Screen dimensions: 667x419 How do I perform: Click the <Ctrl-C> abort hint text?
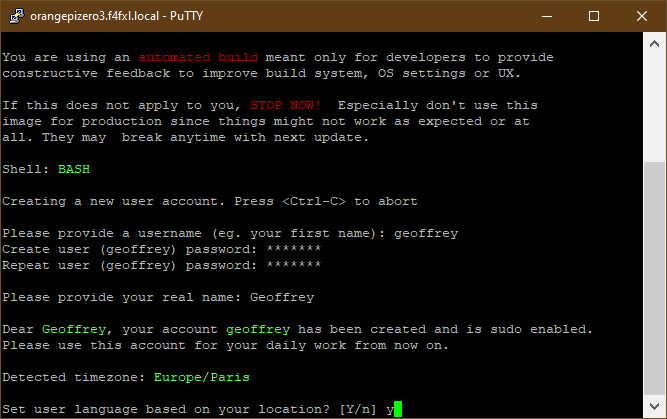pos(314,201)
